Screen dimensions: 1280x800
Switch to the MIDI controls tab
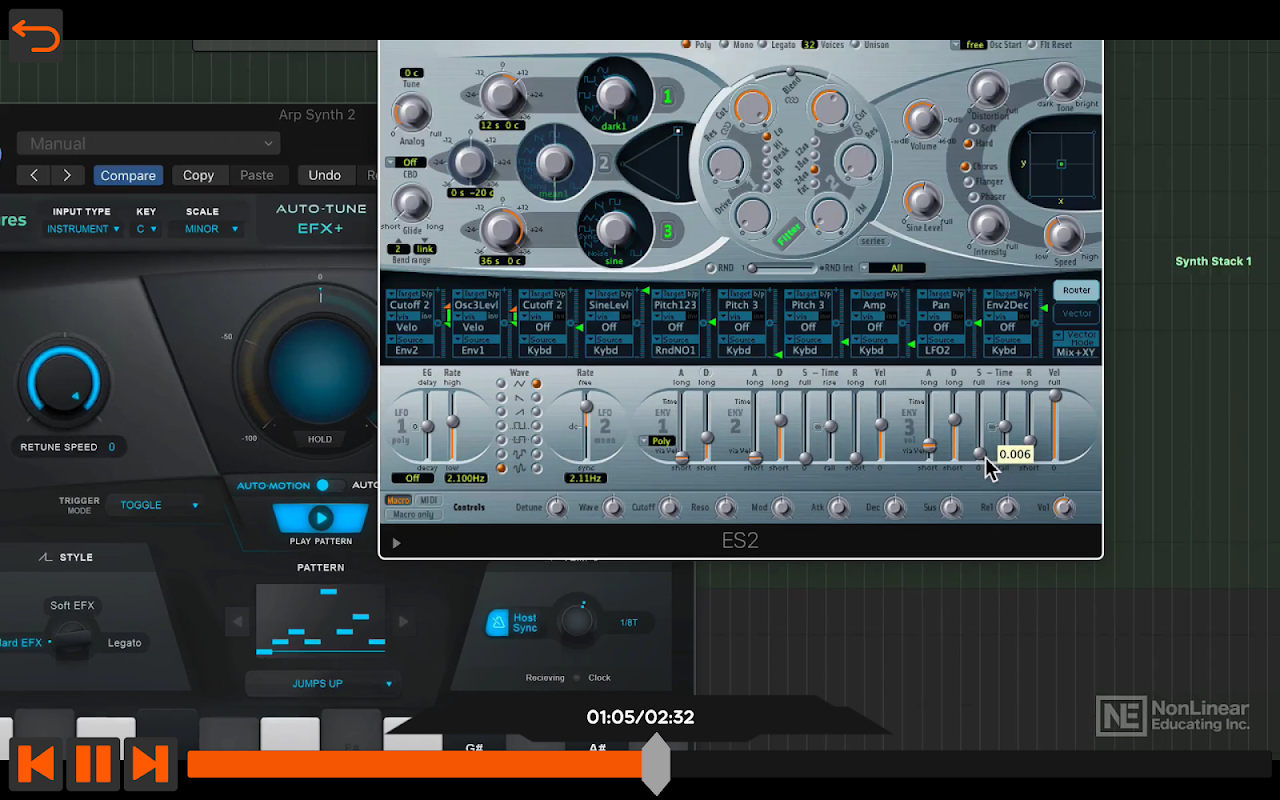[428, 500]
